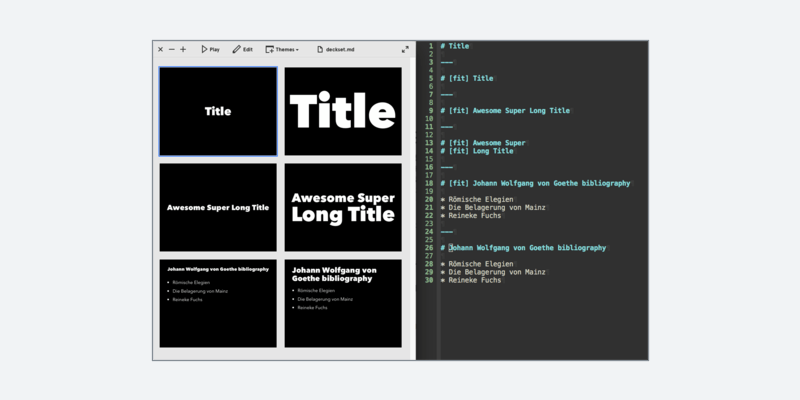The width and height of the screenshot is (800, 400).
Task: Click the '---' separator on line 24
Action: (x=446, y=232)
